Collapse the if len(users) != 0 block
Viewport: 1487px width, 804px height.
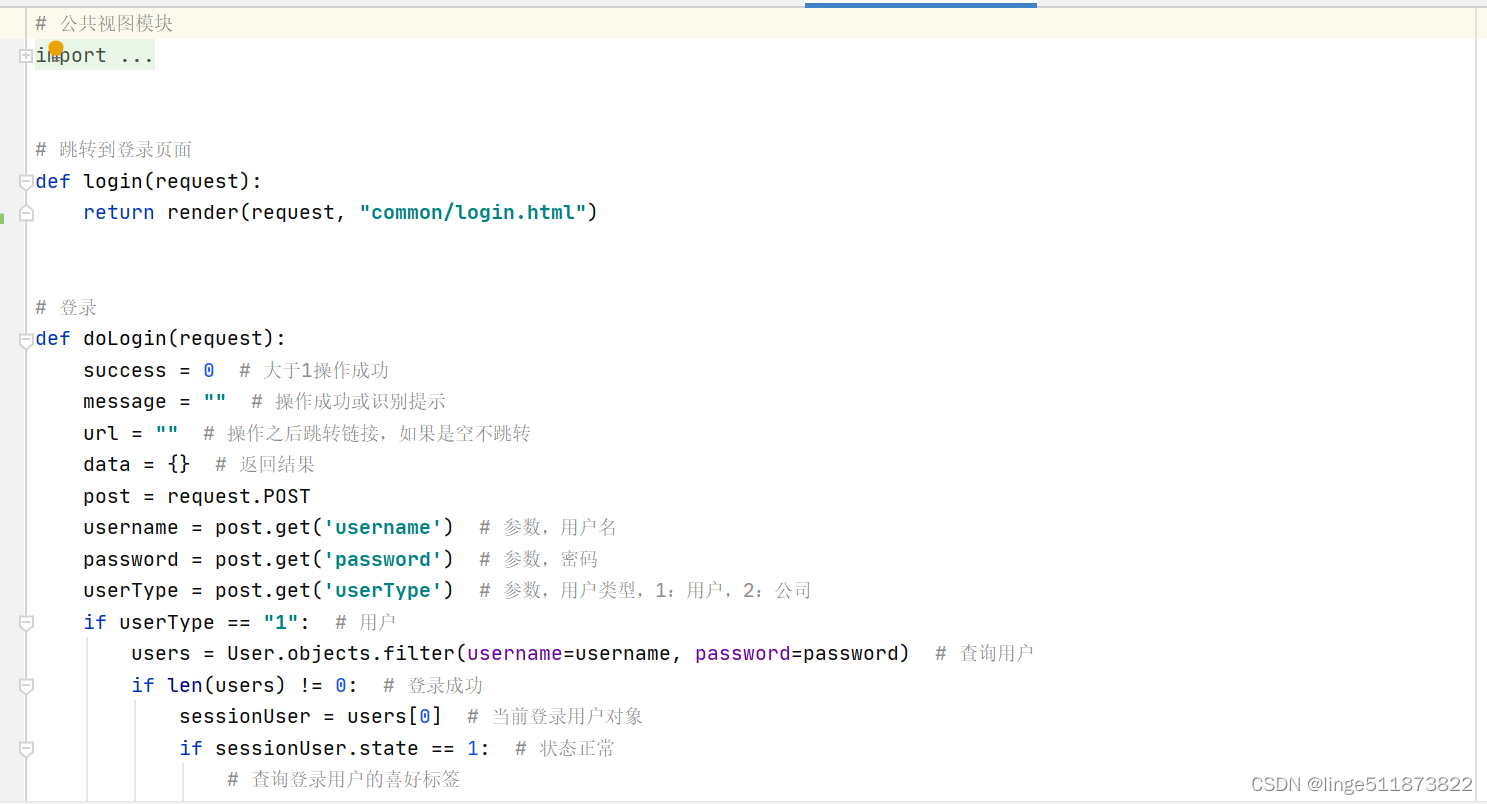tap(26, 686)
